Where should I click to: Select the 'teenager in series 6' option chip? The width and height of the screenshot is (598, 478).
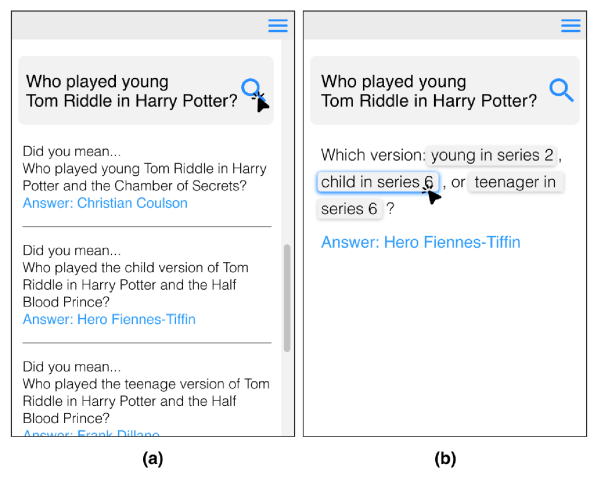[516, 182]
